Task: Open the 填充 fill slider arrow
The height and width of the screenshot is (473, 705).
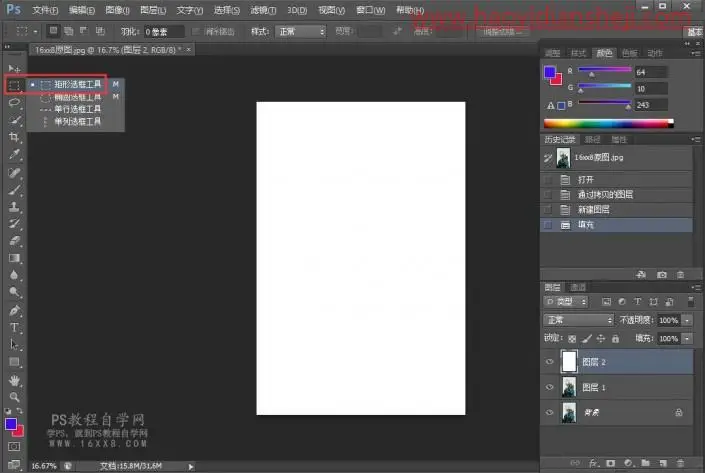Action: pyautogui.click(x=687, y=339)
